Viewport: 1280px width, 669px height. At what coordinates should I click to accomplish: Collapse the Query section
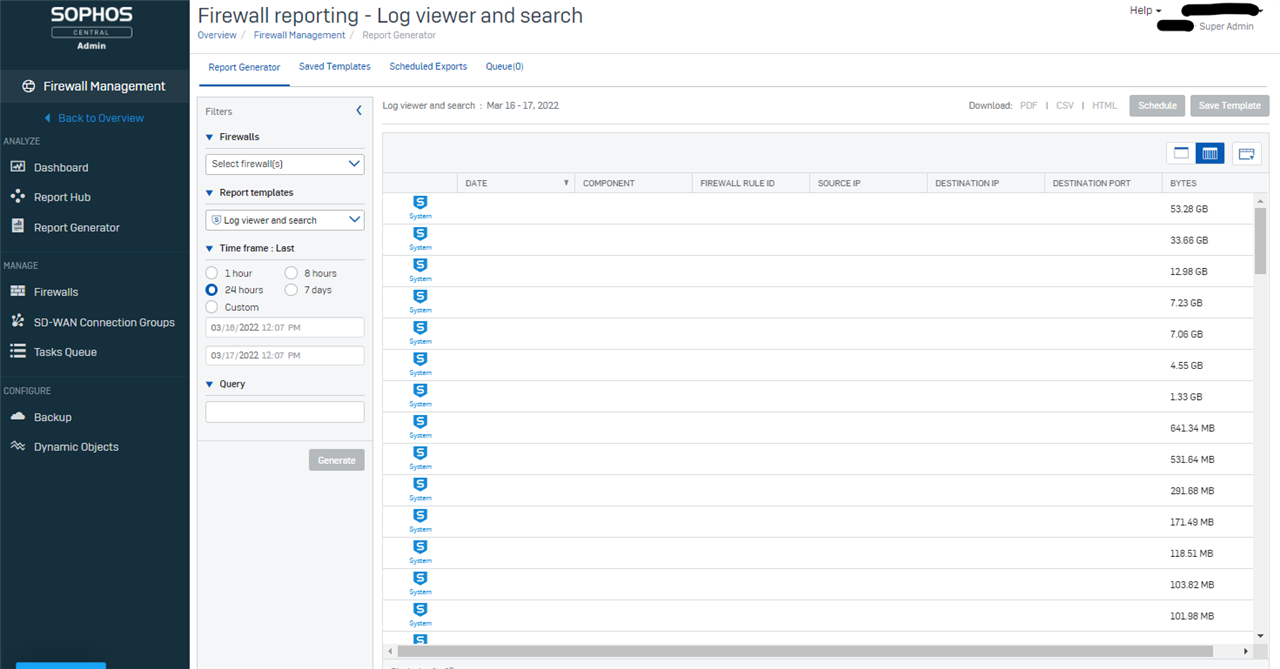pos(210,384)
